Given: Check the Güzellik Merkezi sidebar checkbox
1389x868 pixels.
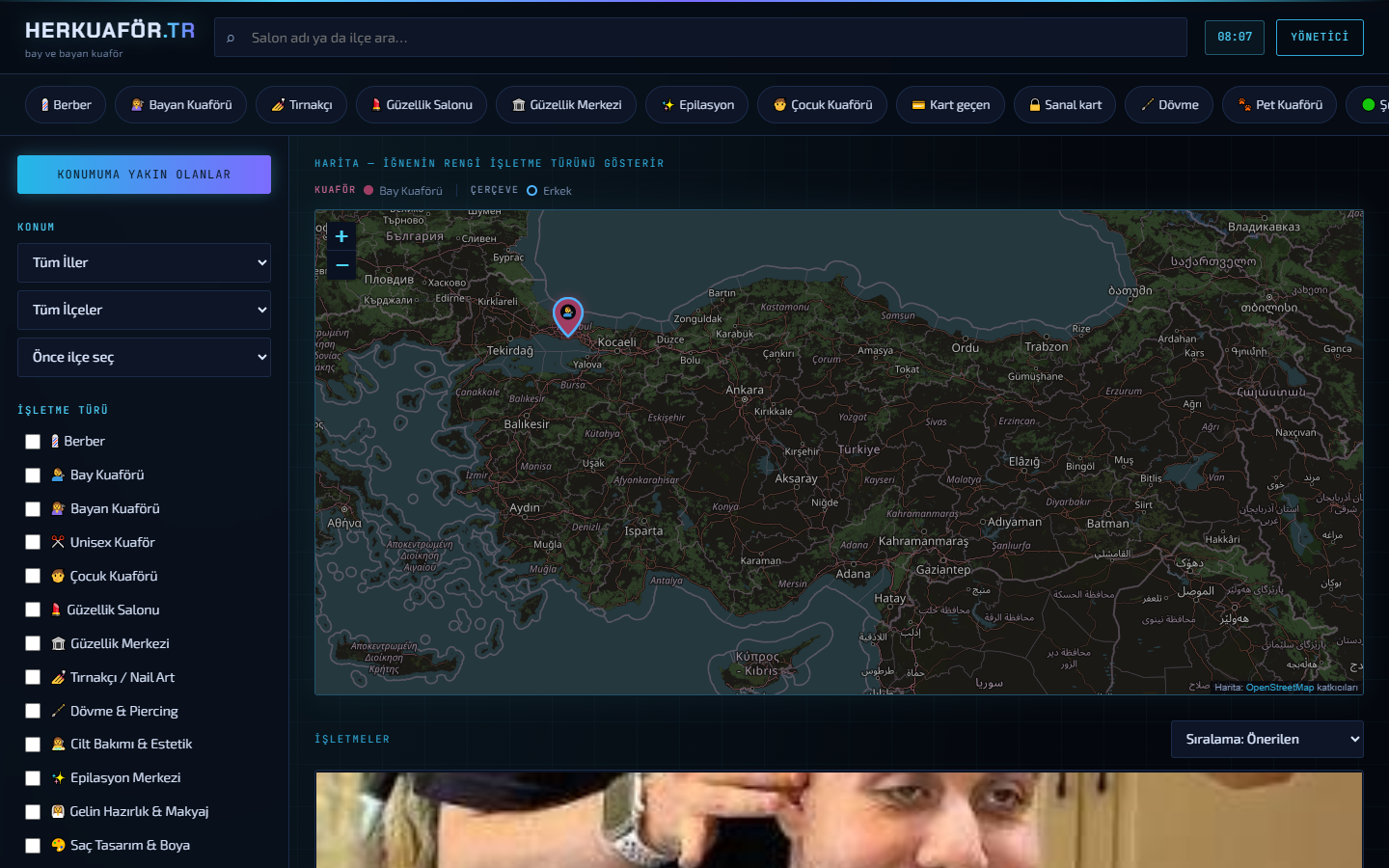Looking at the screenshot, I should pos(33,643).
